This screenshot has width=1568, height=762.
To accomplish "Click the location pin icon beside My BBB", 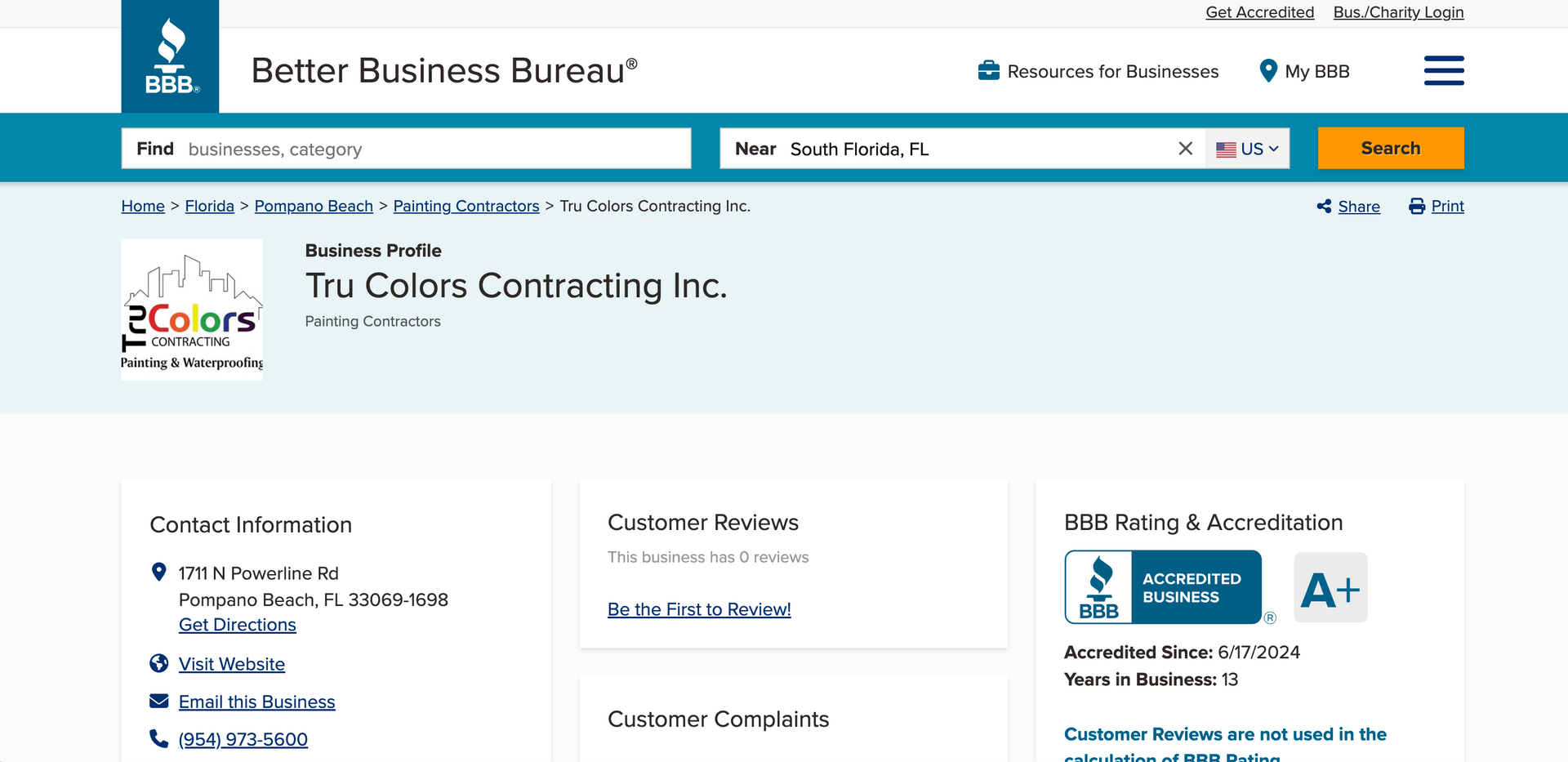I will click(1267, 71).
